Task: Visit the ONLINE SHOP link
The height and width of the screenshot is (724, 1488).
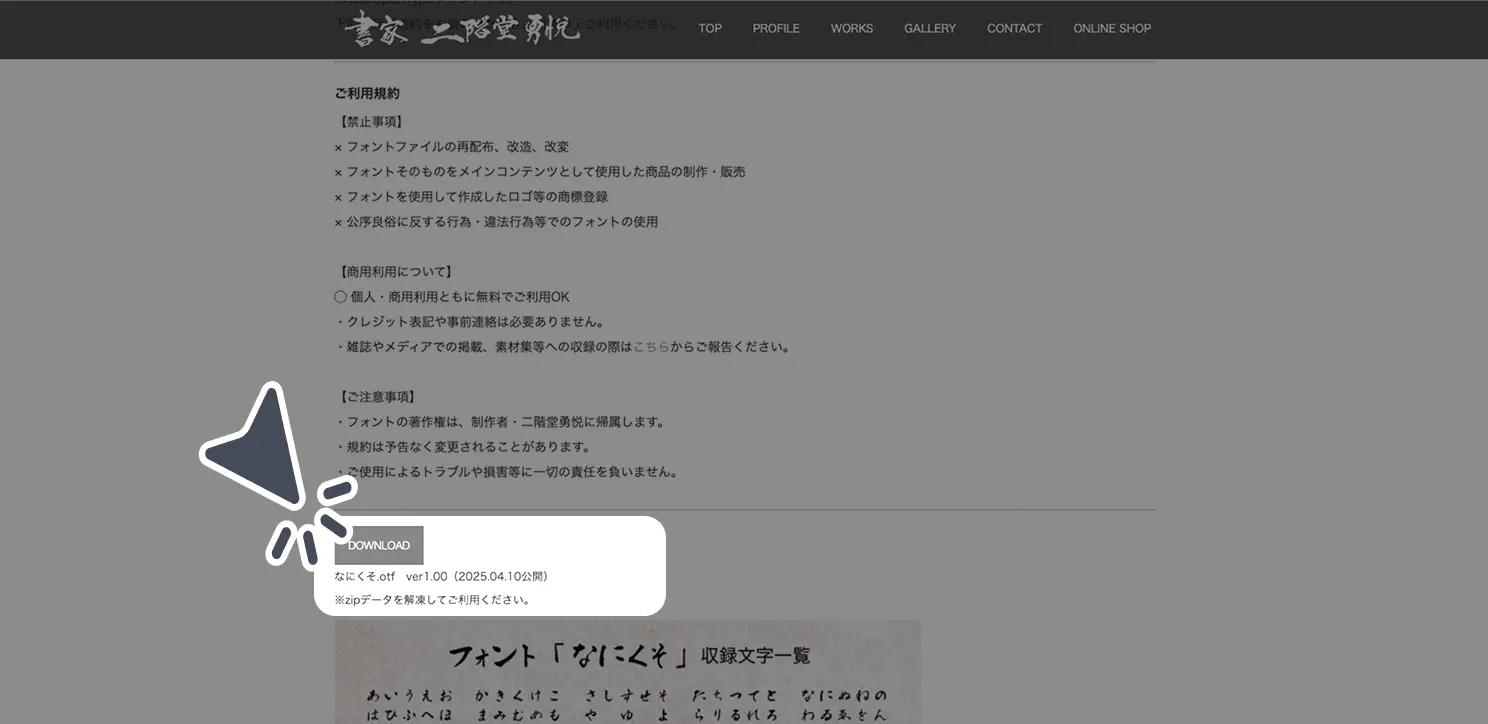Action: (x=1112, y=28)
